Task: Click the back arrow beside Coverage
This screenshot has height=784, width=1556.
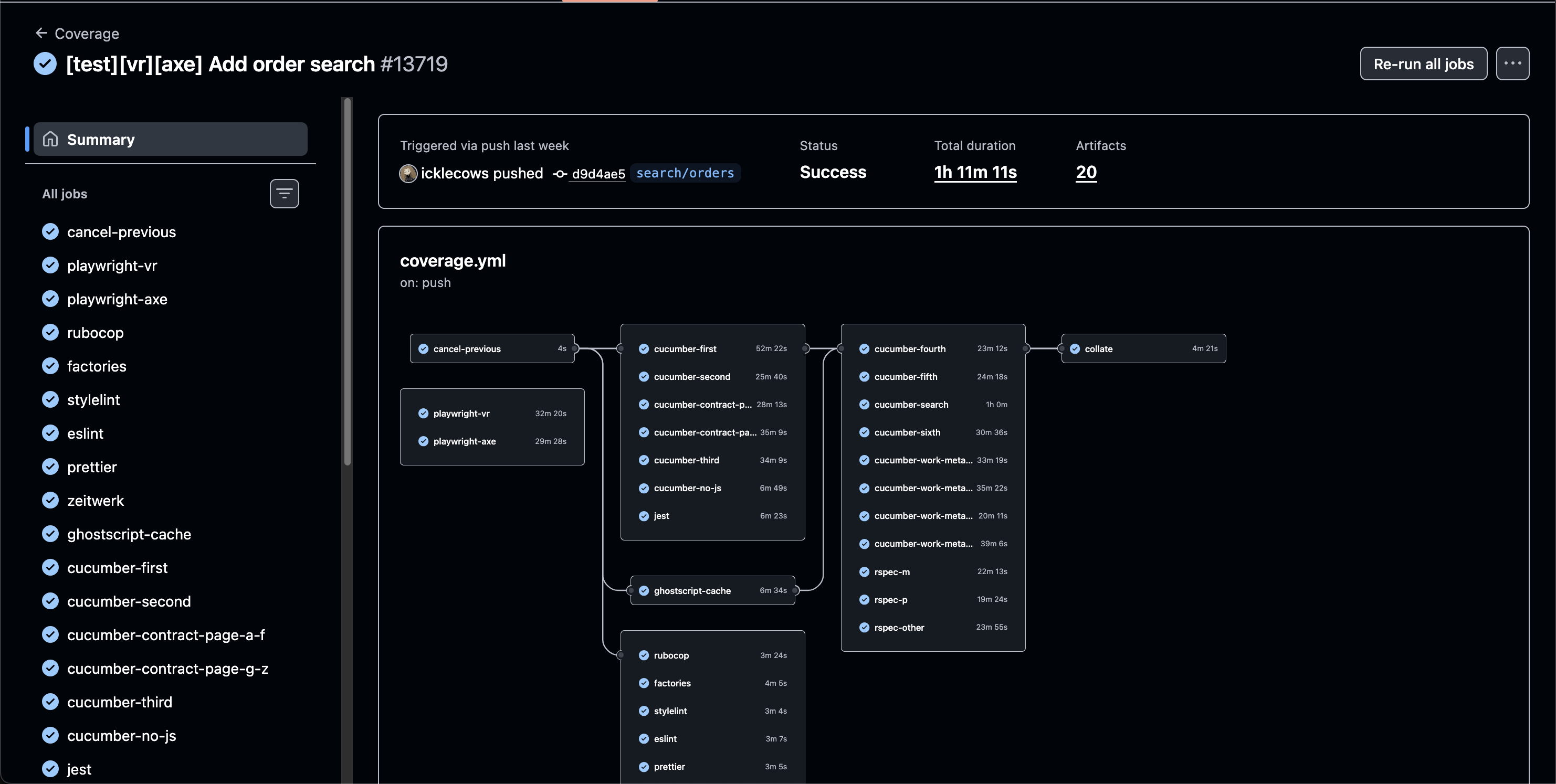Action: coord(41,33)
